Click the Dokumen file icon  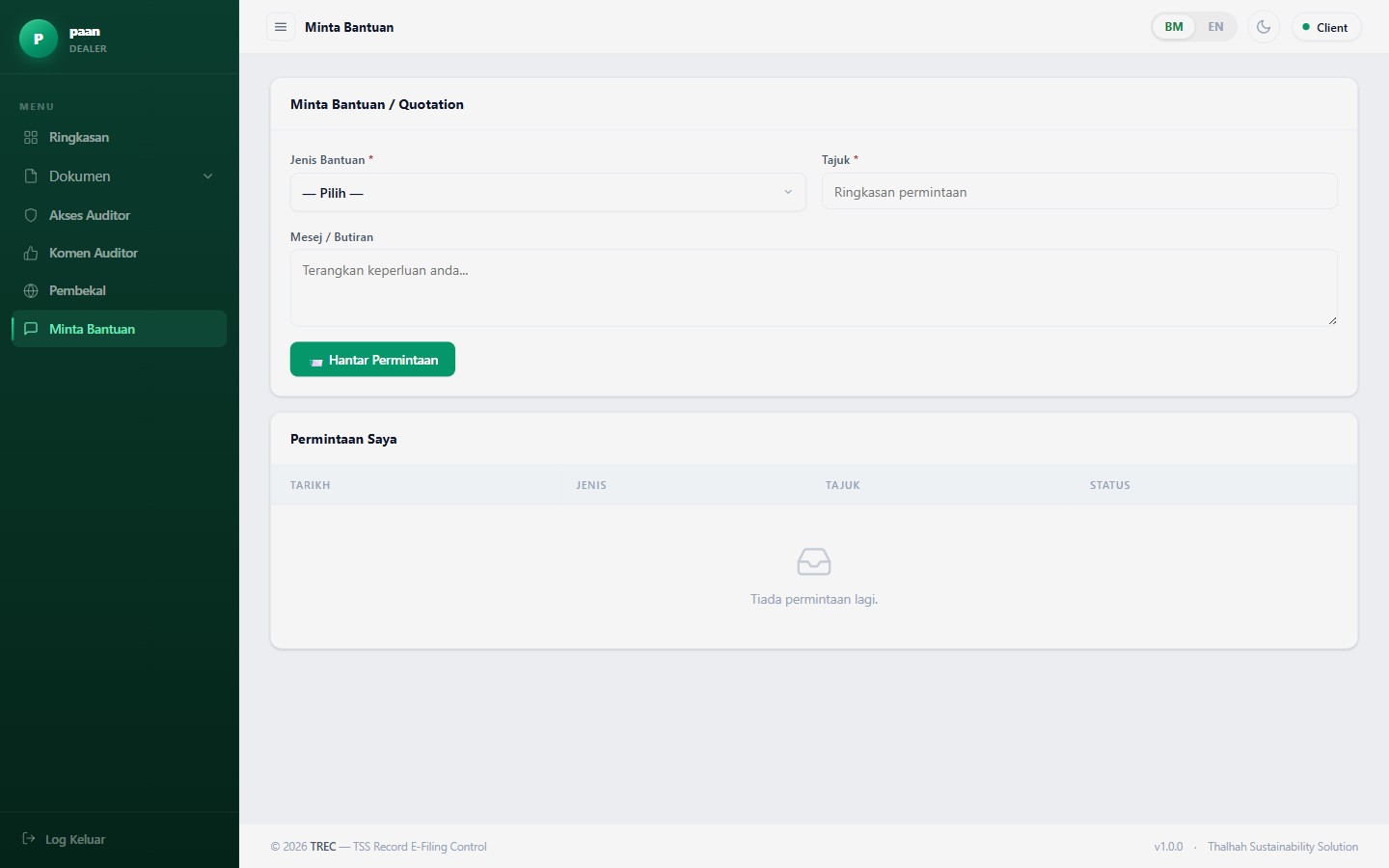pyautogui.click(x=31, y=176)
